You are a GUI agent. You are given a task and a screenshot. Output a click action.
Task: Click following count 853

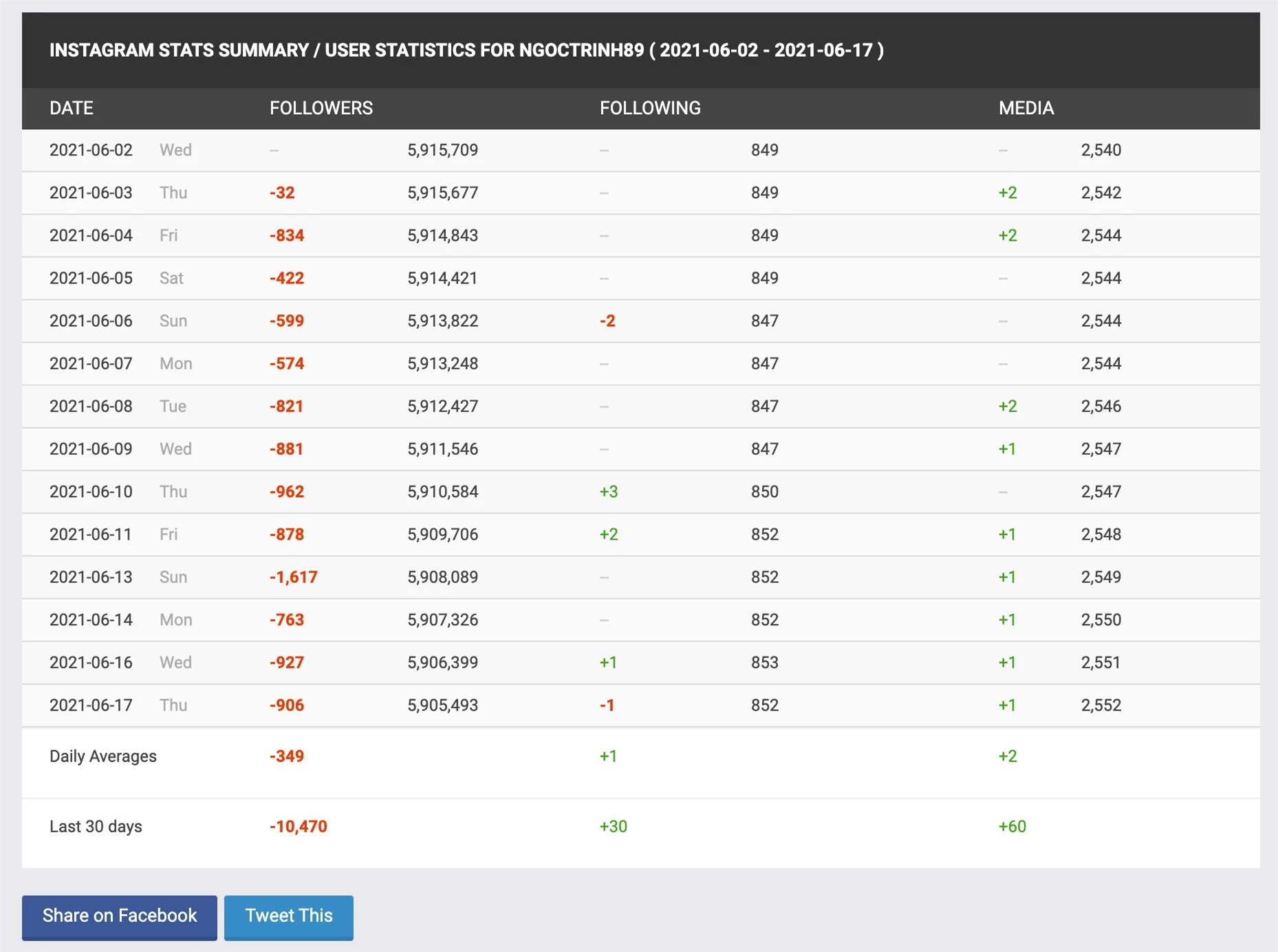[x=765, y=662]
